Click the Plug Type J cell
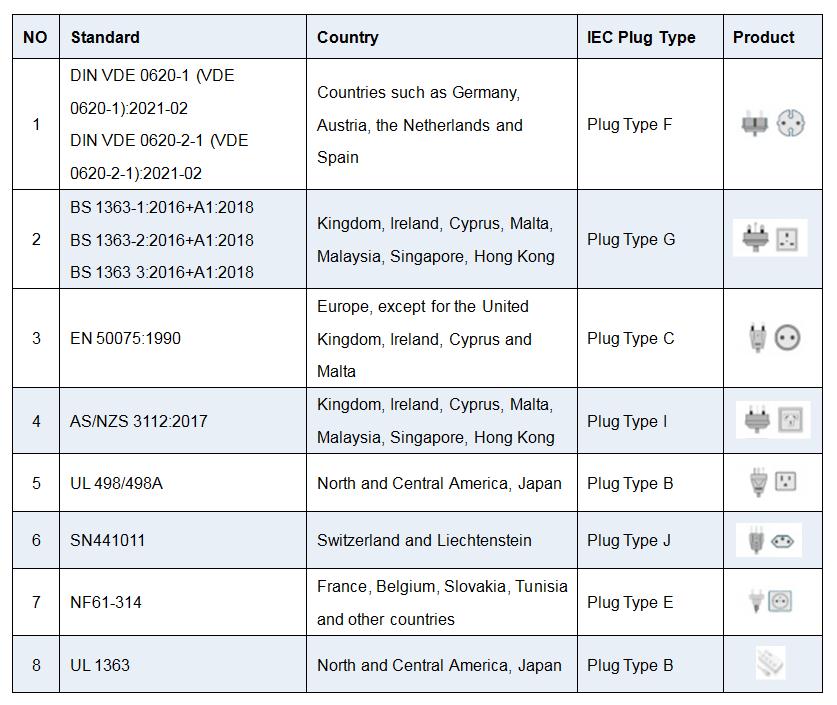 click(x=650, y=540)
